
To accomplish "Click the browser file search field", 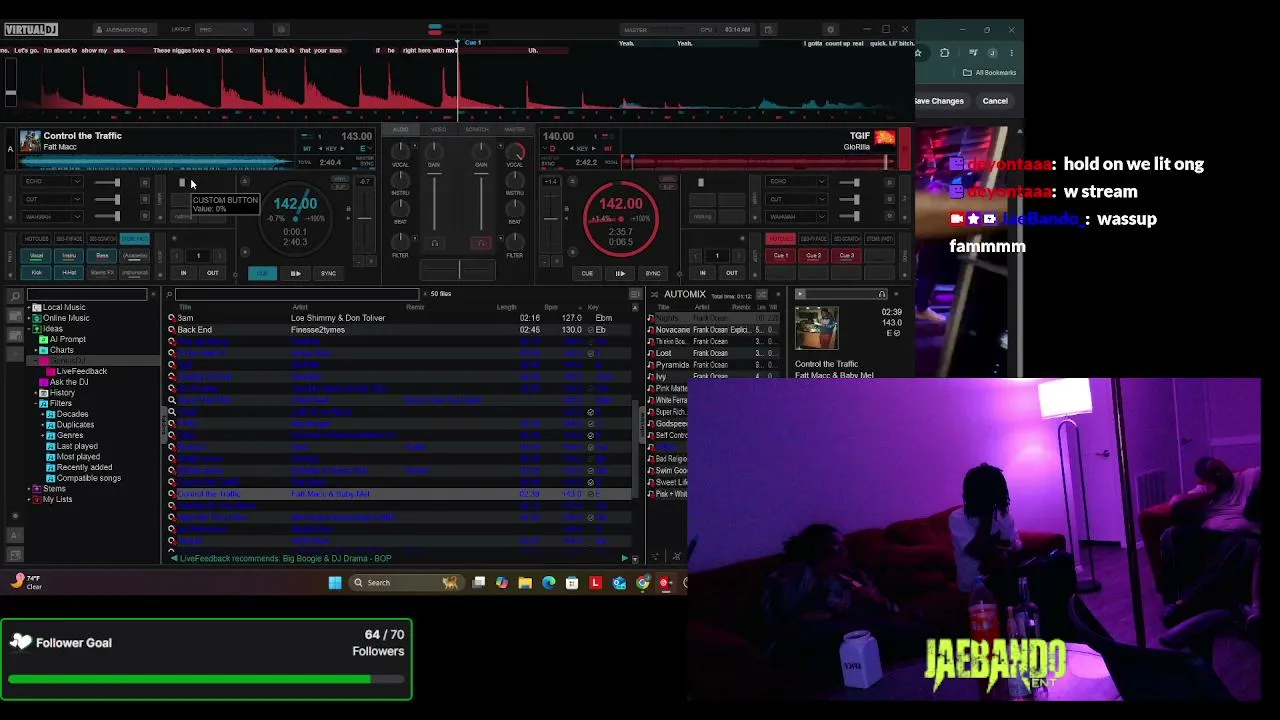I will [297, 294].
